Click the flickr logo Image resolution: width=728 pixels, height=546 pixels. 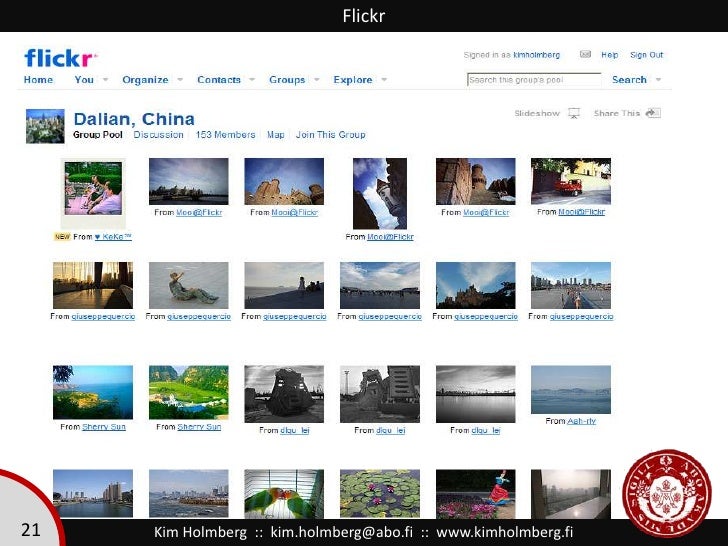click(60, 58)
